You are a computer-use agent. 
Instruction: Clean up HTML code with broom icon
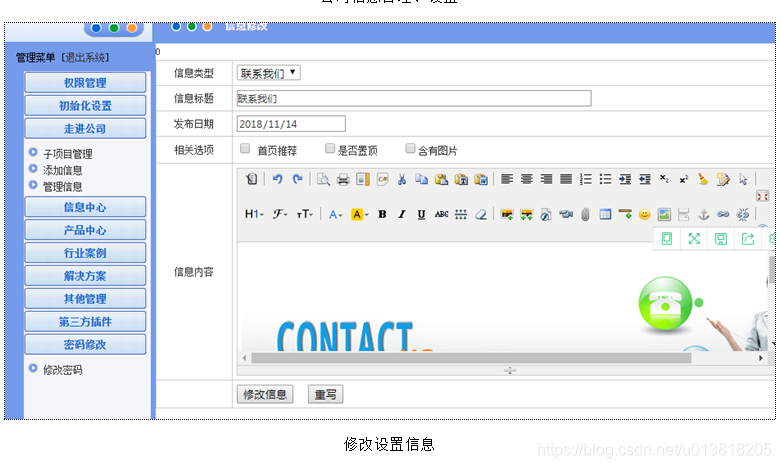(703, 179)
